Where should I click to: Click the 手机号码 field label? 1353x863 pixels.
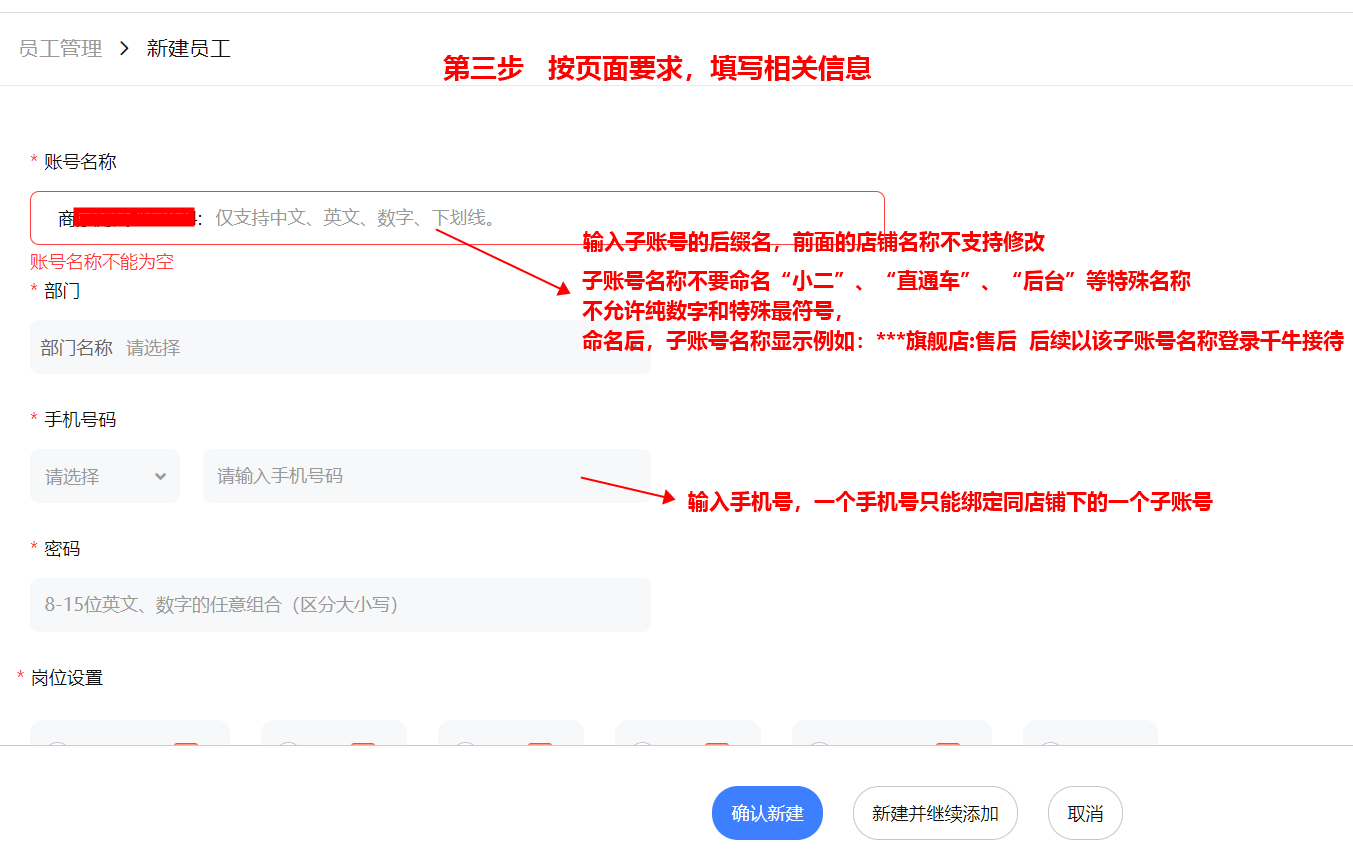tap(79, 419)
